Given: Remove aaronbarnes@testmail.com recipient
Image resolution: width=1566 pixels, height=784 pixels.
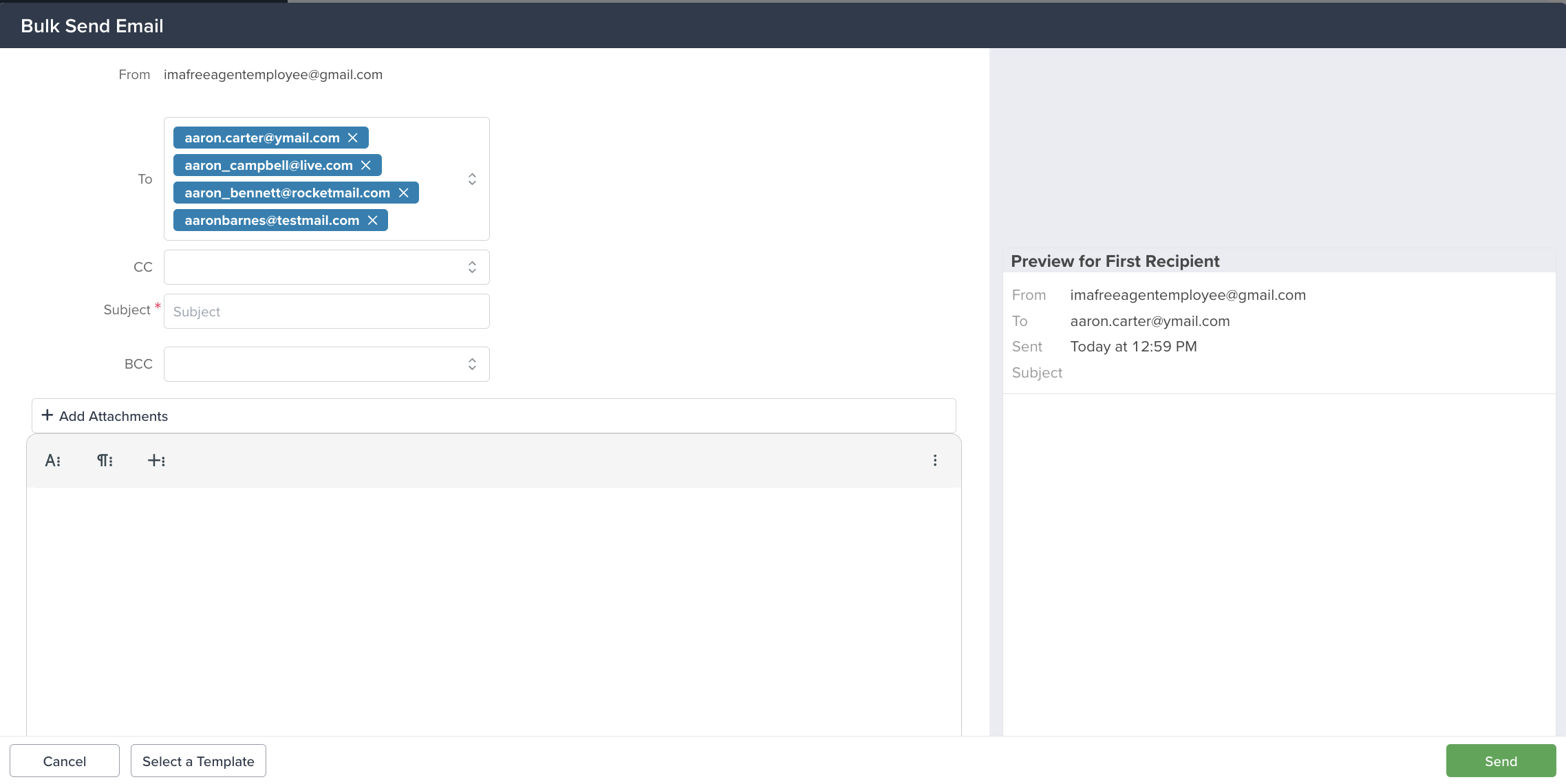Looking at the screenshot, I should (x=373, y=220).
